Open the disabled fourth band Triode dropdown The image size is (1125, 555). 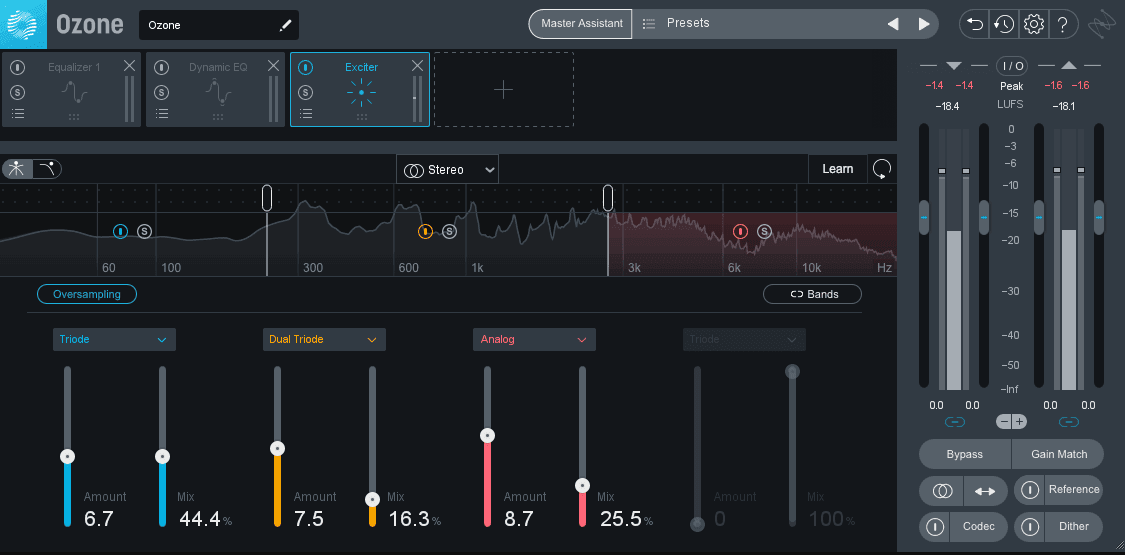744,339
